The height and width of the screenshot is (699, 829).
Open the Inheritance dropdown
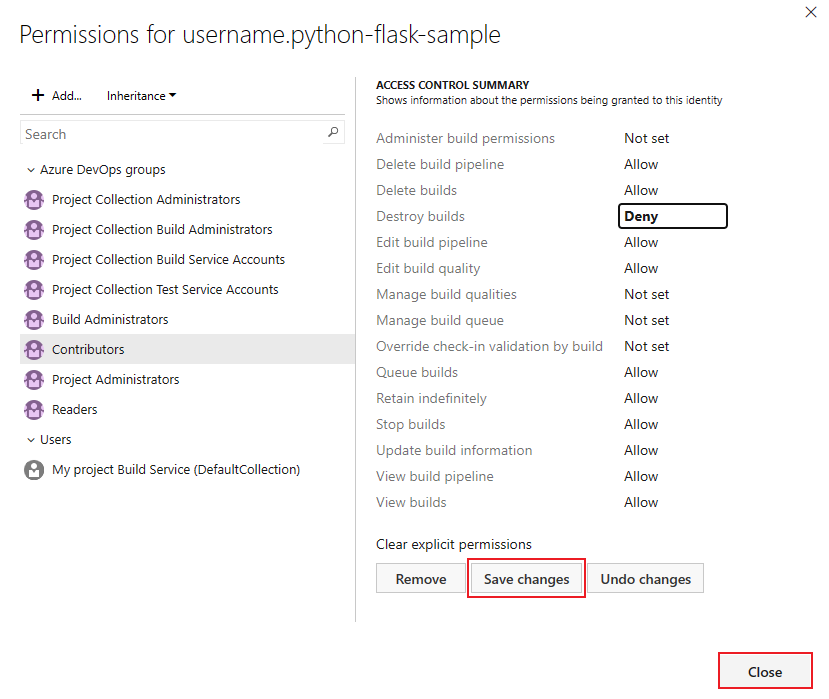click(141, 96)
